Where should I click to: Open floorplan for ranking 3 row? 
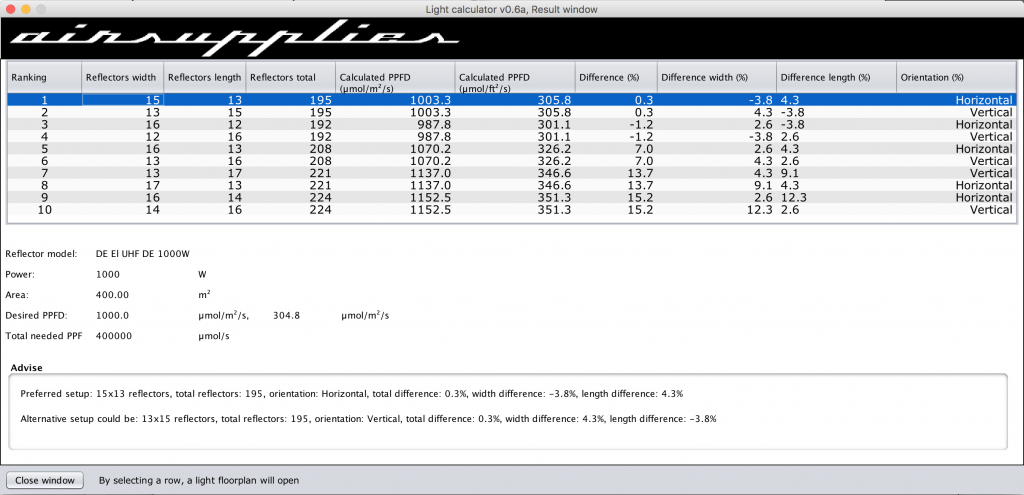click(500, 125)
